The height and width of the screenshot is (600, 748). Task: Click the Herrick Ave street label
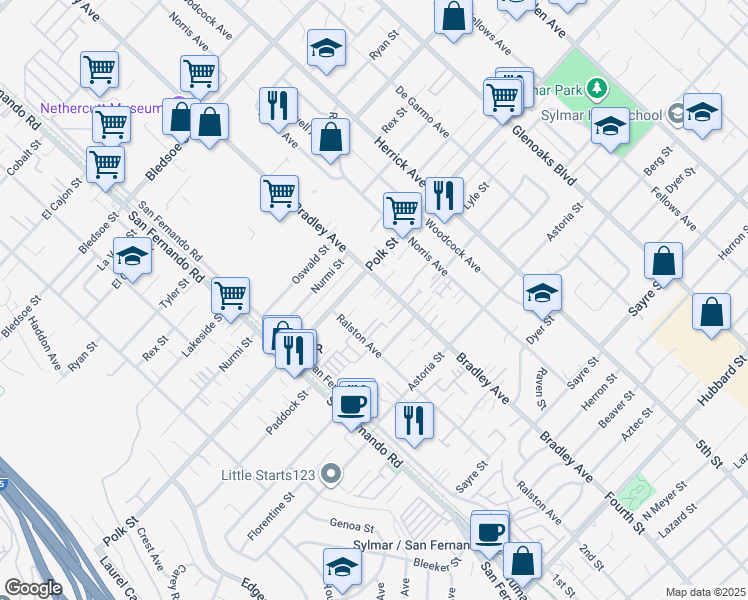pyautogui.click(x=400, y=162)
